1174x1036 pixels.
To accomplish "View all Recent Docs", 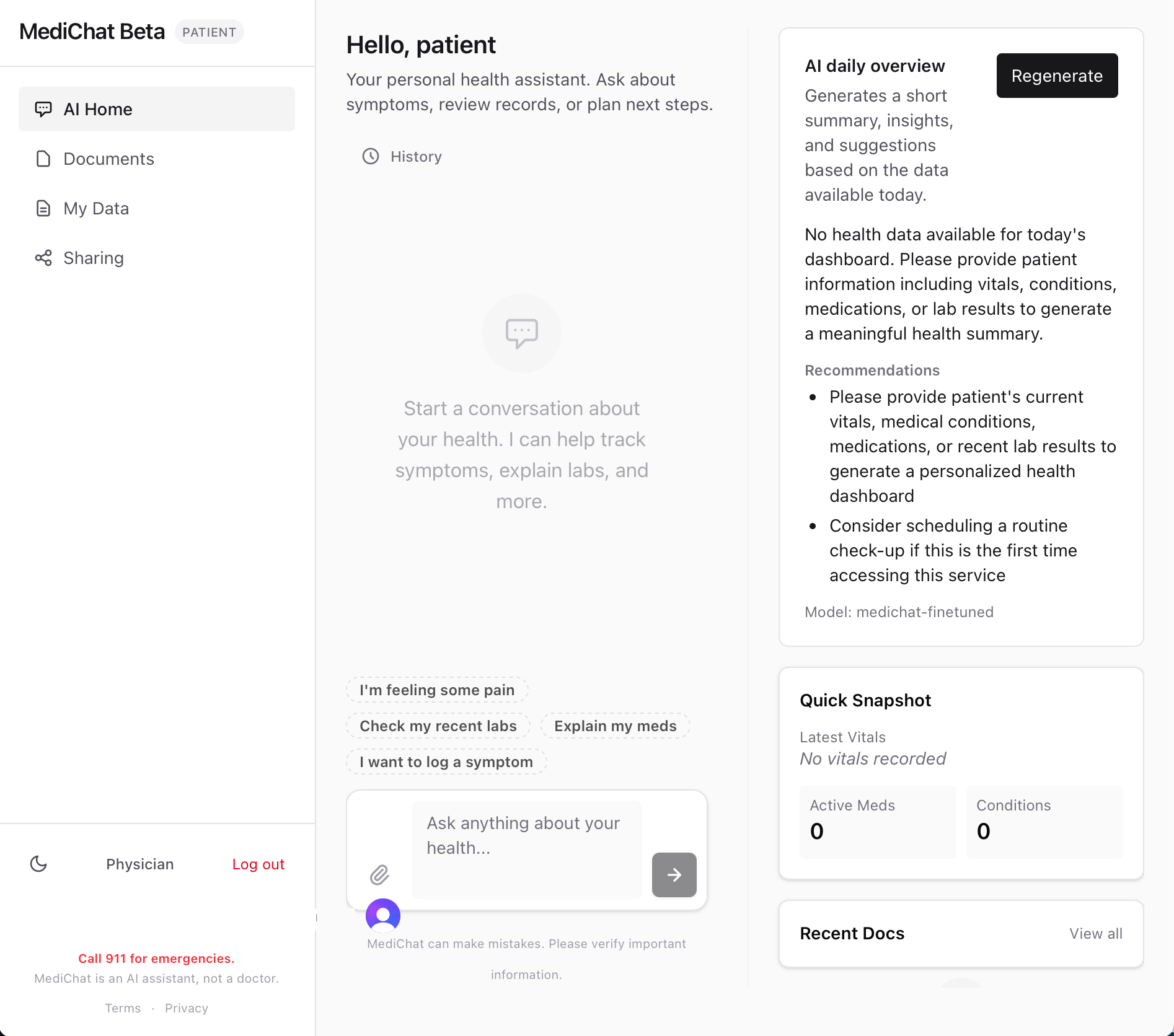I will [1095, 933].
